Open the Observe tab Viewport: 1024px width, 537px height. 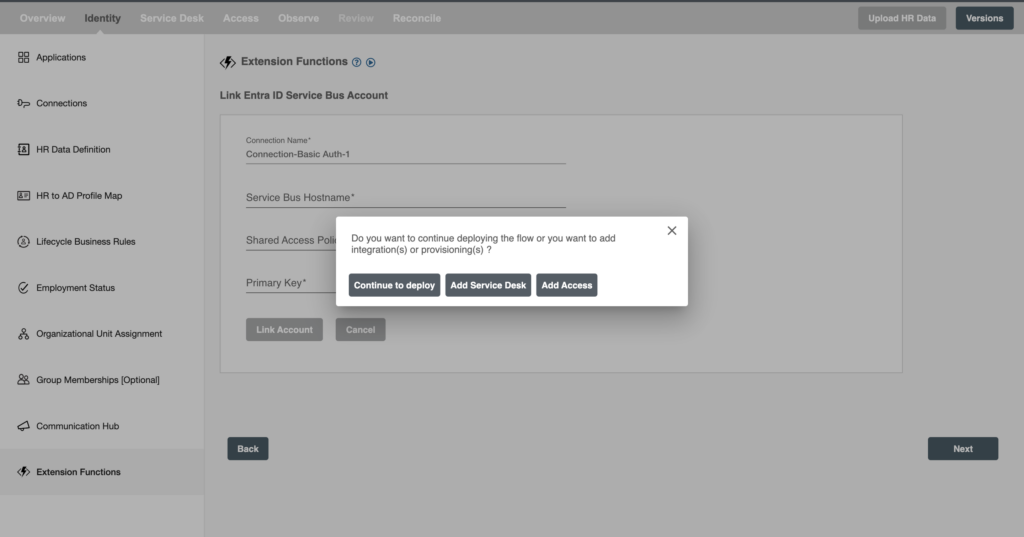298,18
